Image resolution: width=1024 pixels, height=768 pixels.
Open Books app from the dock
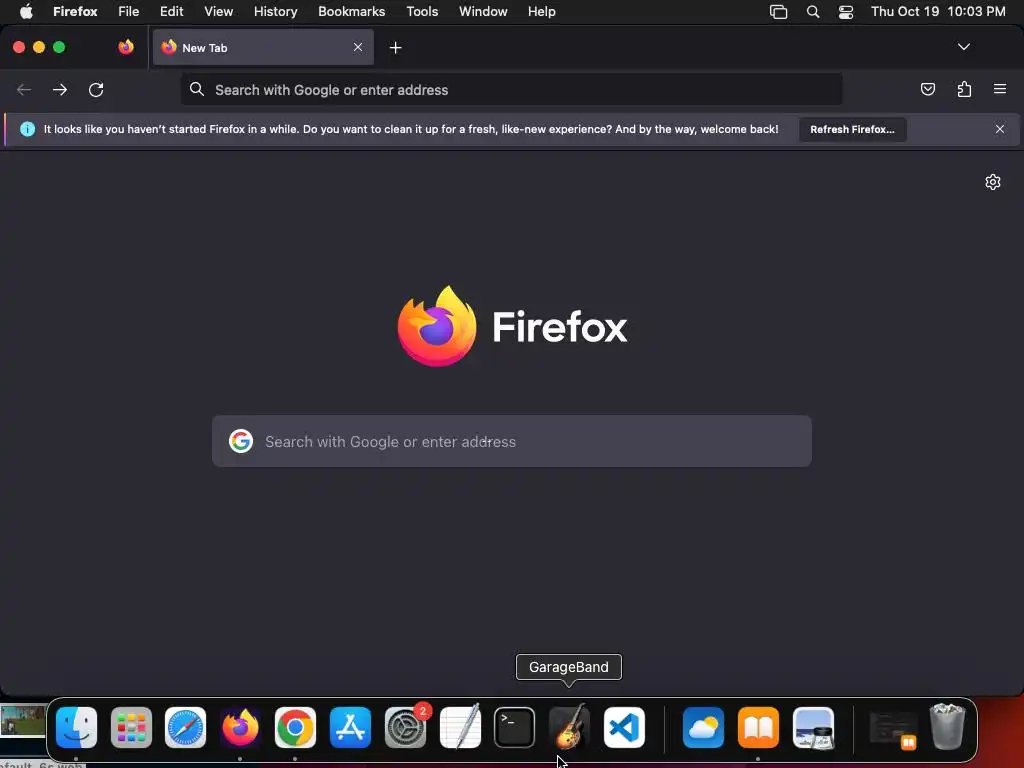pos(758,728)
